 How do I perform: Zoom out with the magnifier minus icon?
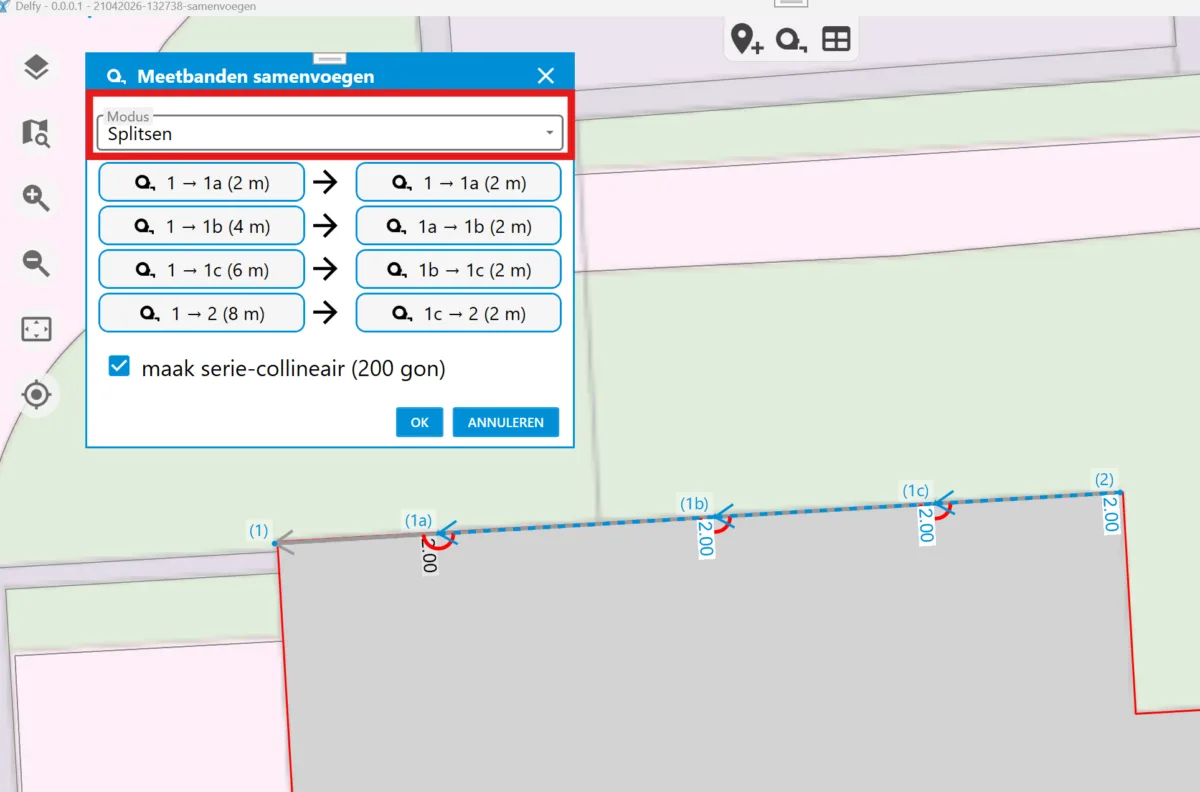click(x=36, y=263)
